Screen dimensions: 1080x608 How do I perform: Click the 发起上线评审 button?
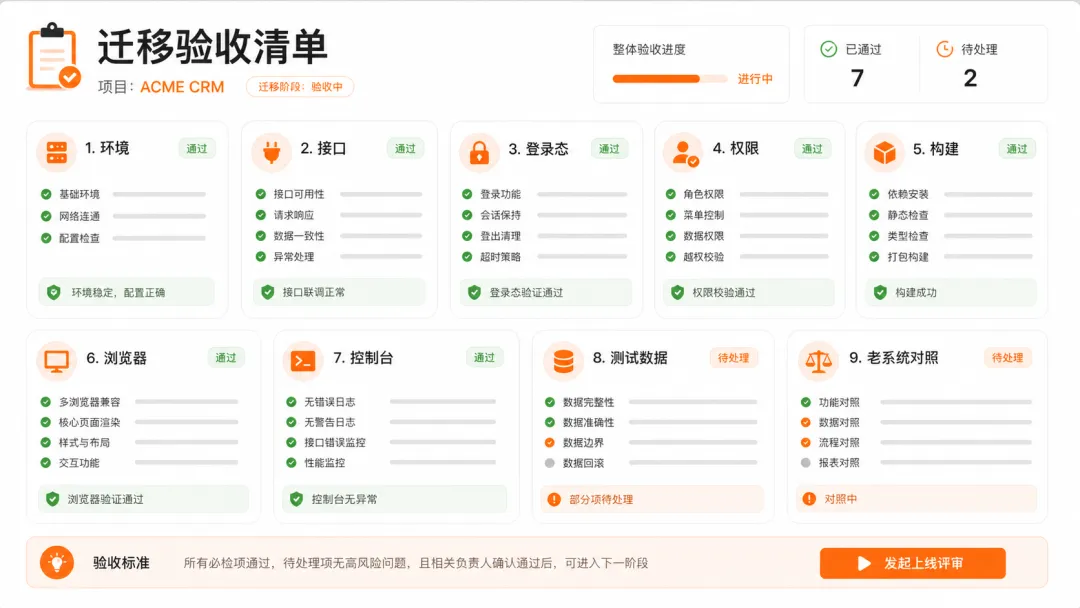pos(913,563)
